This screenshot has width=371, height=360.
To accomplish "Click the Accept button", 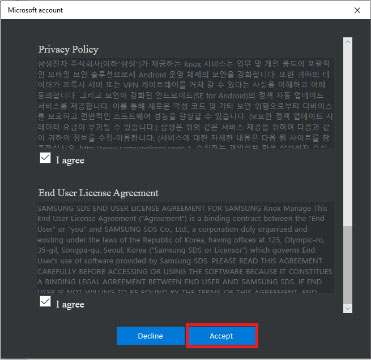I will pyautogui.click(x=221, y=336).
